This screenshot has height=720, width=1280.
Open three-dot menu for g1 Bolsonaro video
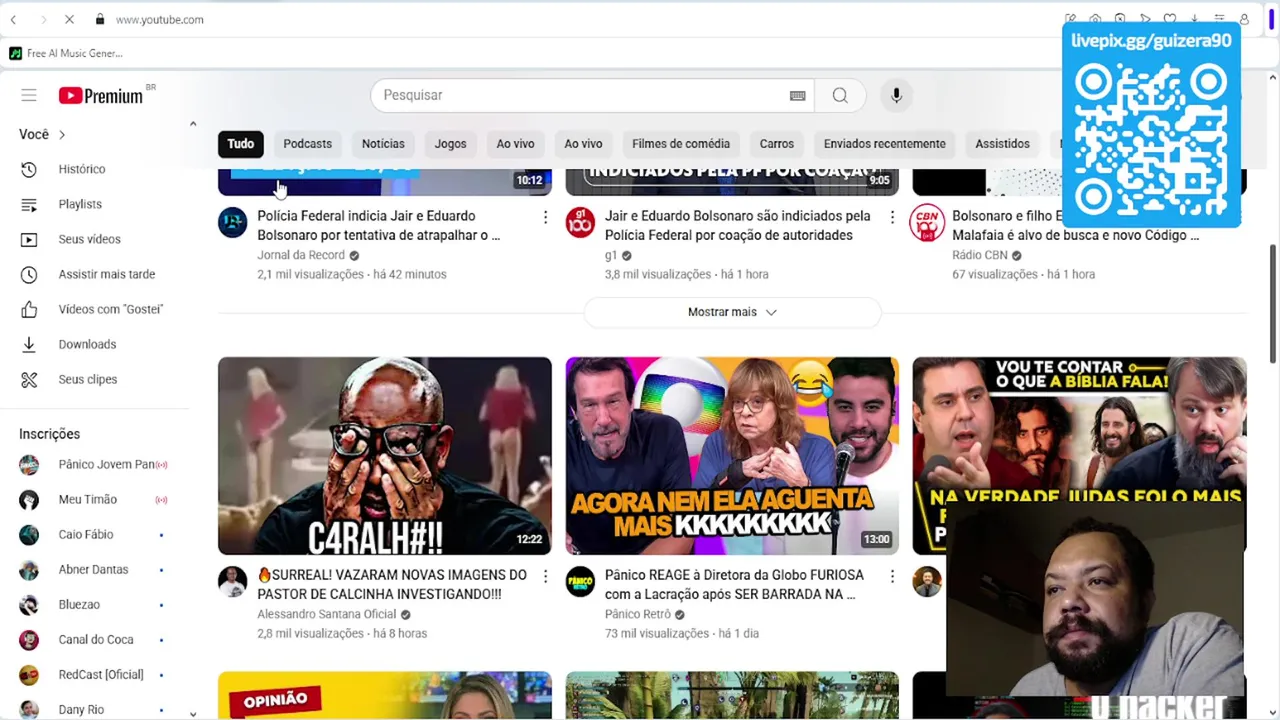(x=892, y=217)
